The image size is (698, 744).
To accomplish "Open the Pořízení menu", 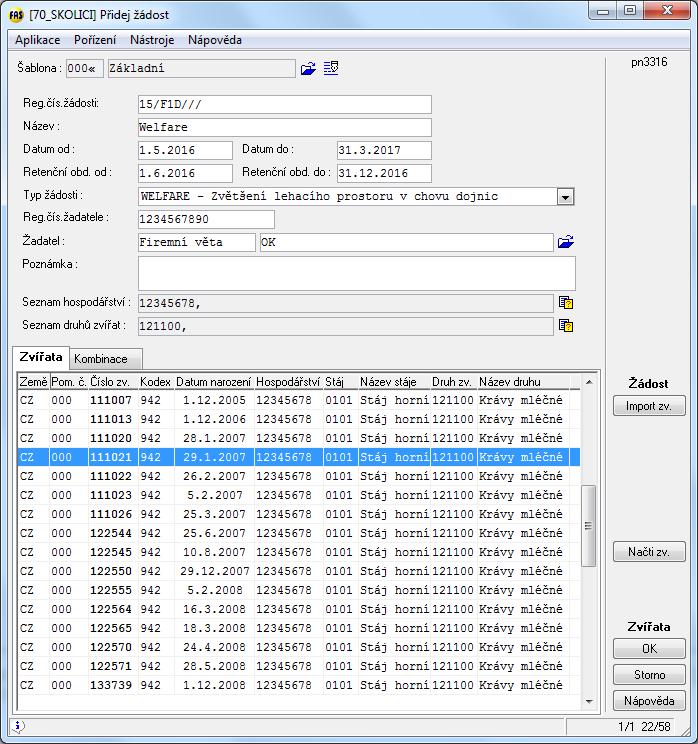I will [x=95, y=40].
